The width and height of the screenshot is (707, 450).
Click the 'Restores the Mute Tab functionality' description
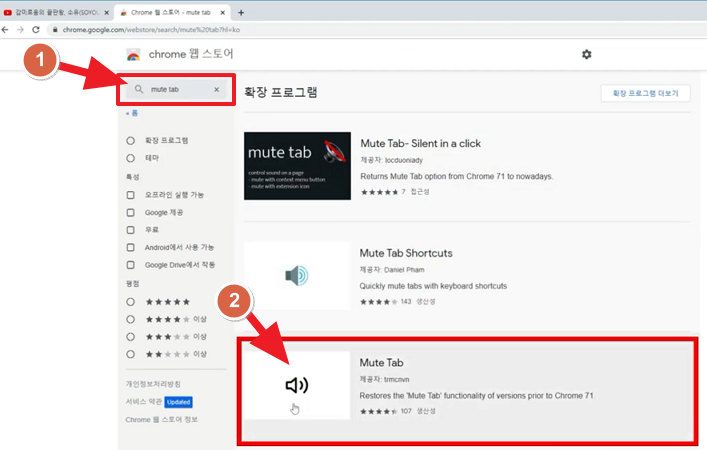point(477,395)
